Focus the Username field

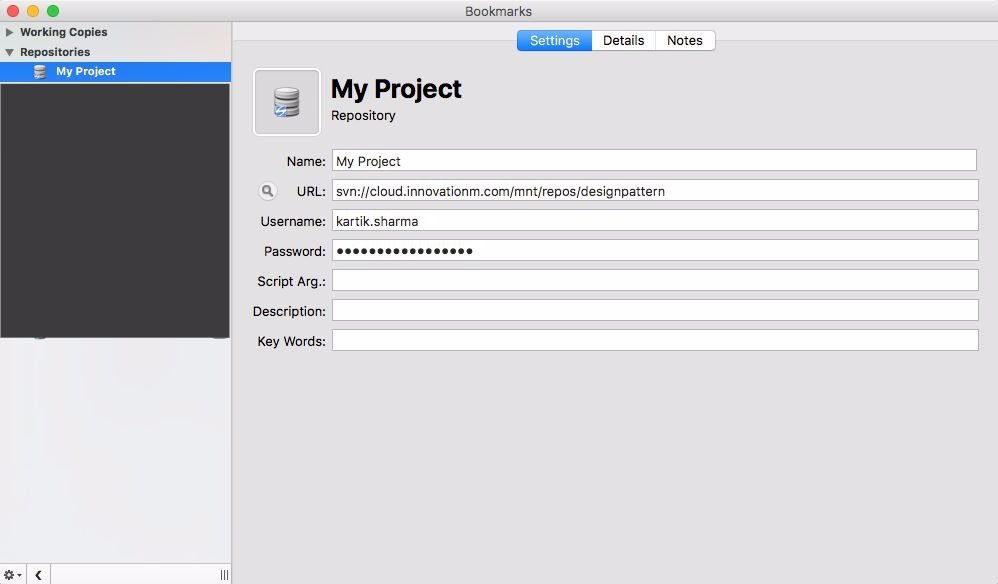[654, 221]
